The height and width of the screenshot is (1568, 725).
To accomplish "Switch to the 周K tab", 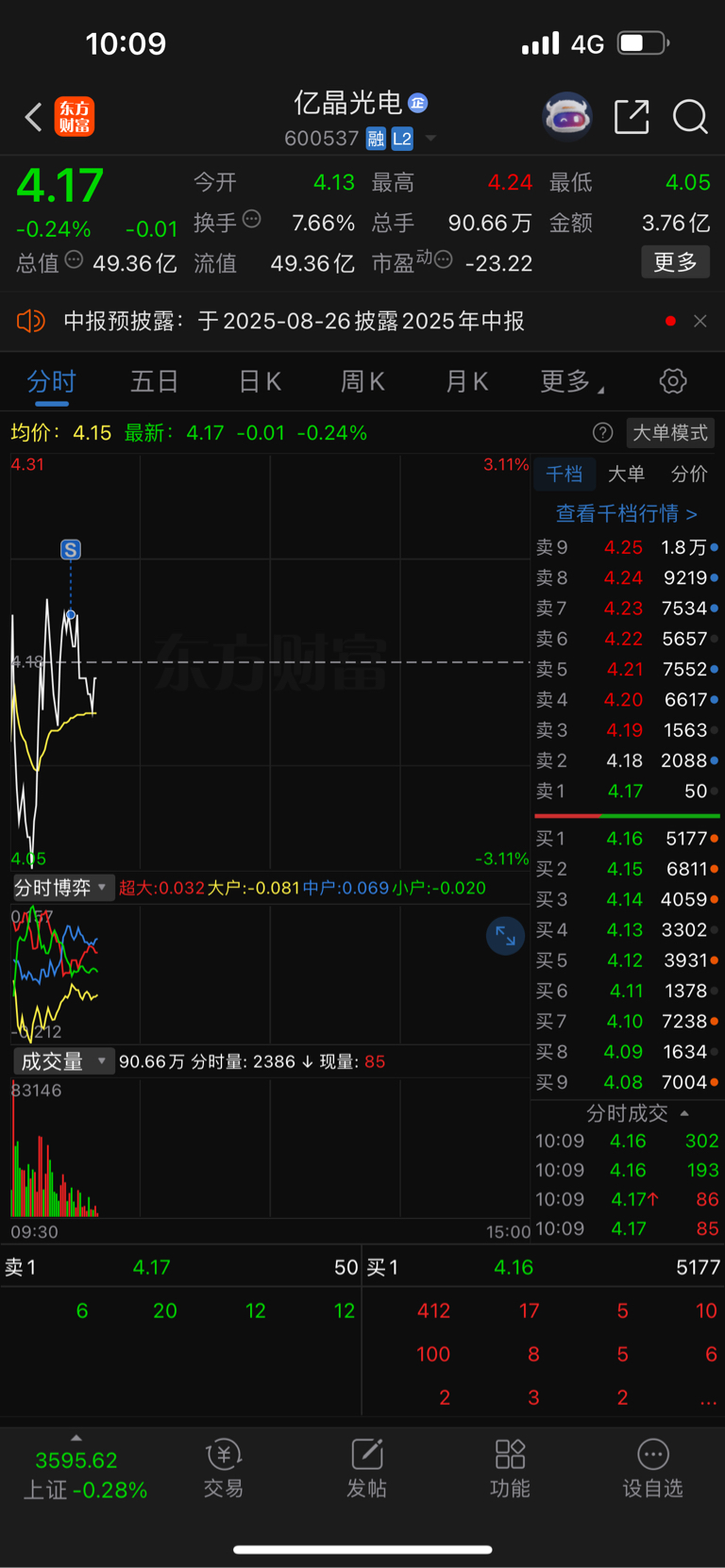I will [362, 381].
